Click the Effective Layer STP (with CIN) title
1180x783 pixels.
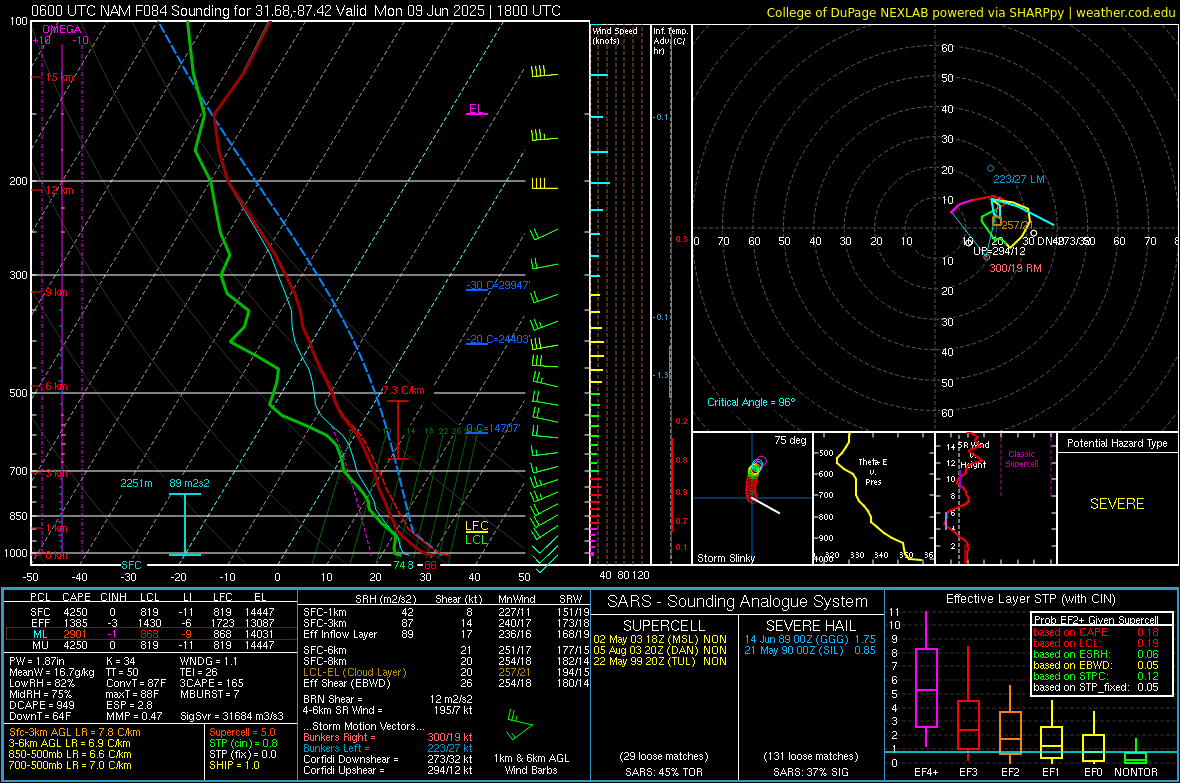pyautogui.click(x=1030, y=599)
